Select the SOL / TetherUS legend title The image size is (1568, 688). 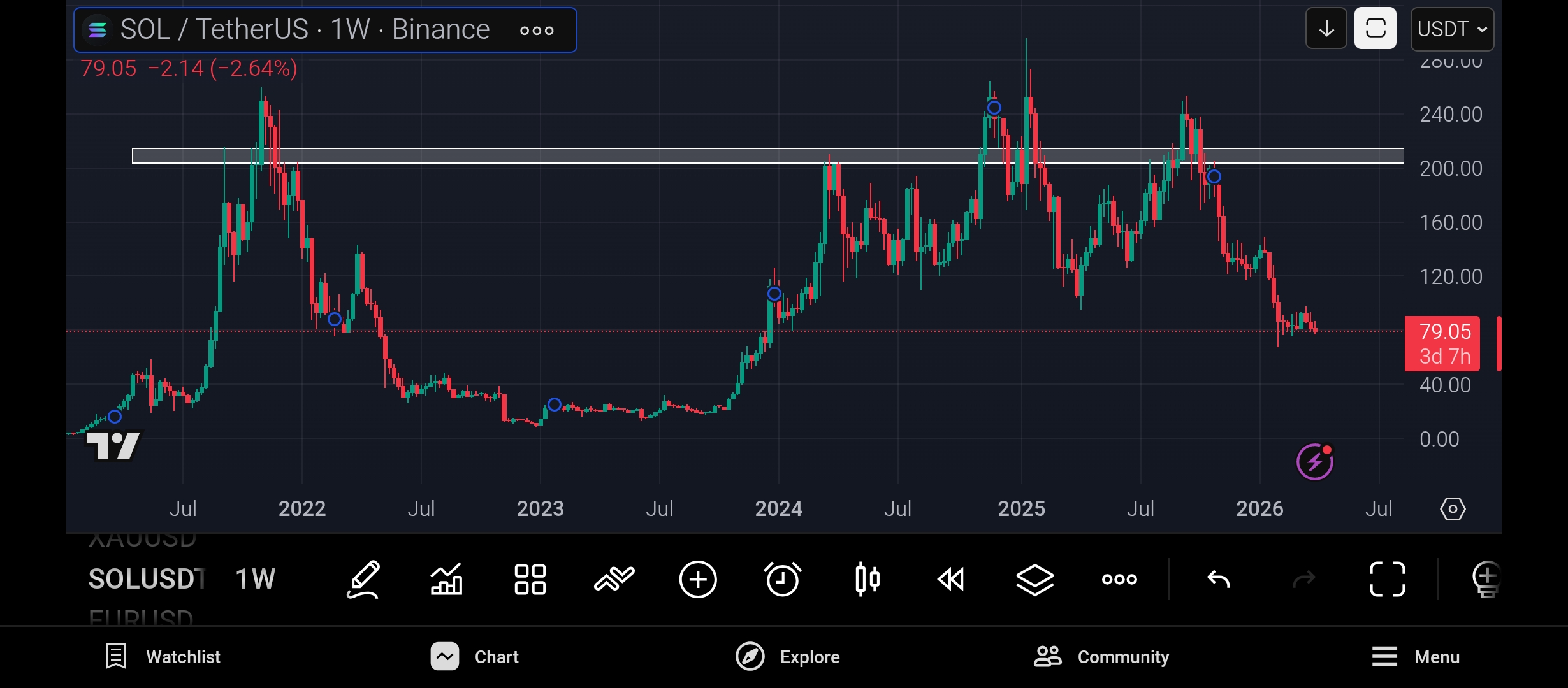coord(214,29)
